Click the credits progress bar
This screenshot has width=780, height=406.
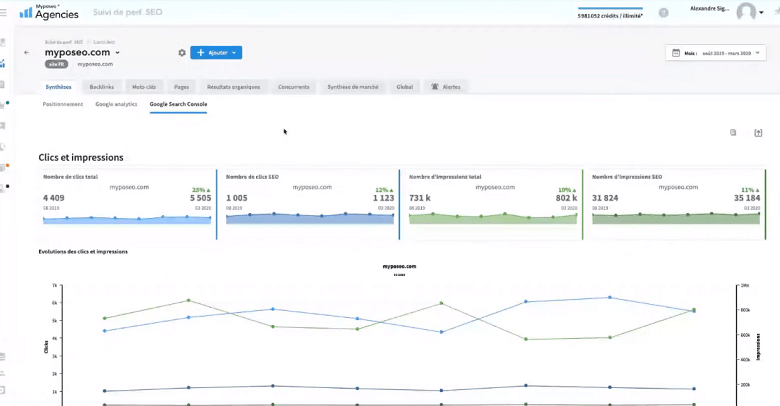pyautogui.click(x=610, y=8)
